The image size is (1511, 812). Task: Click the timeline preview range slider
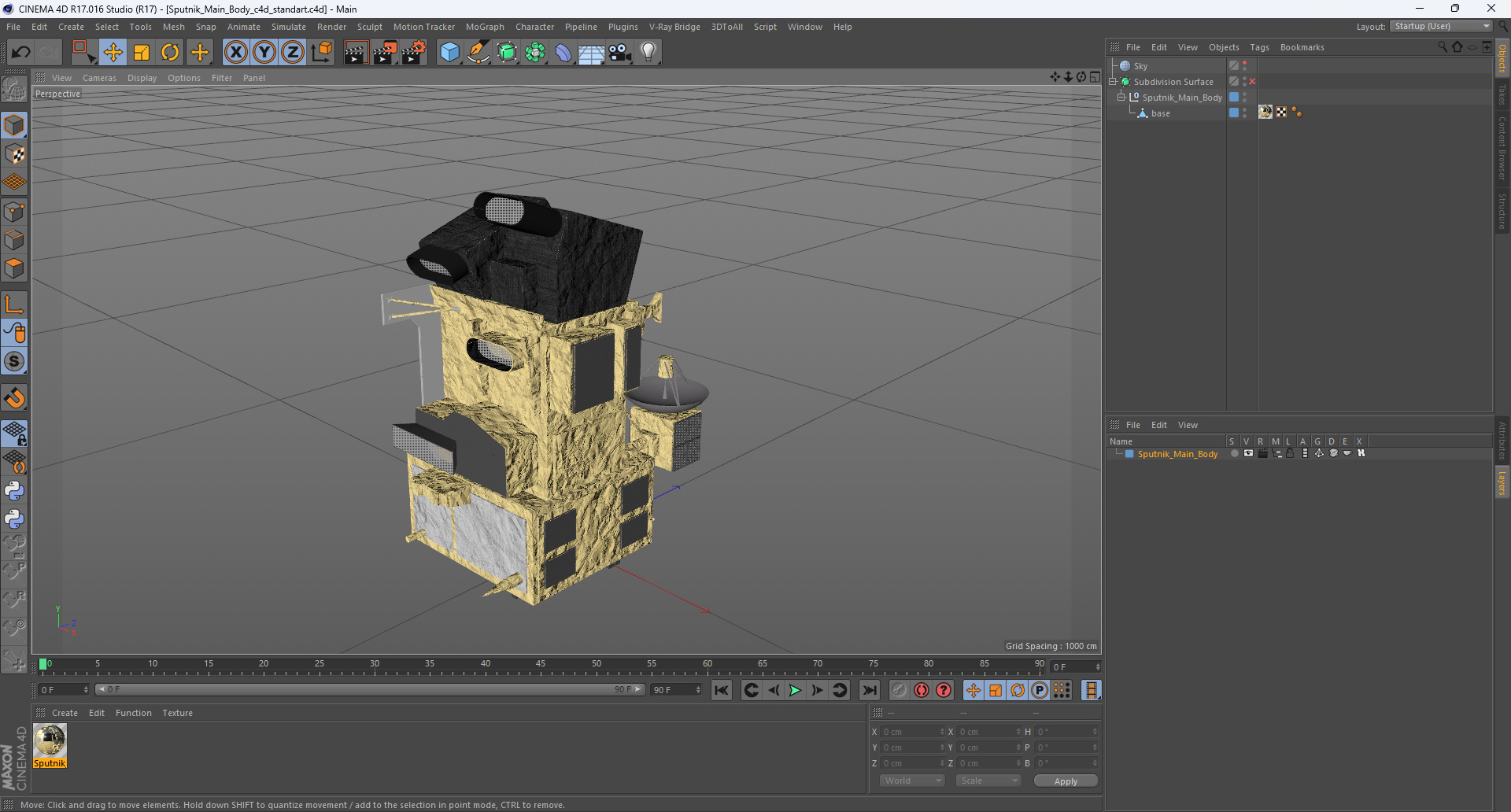[x=370, y=689]
